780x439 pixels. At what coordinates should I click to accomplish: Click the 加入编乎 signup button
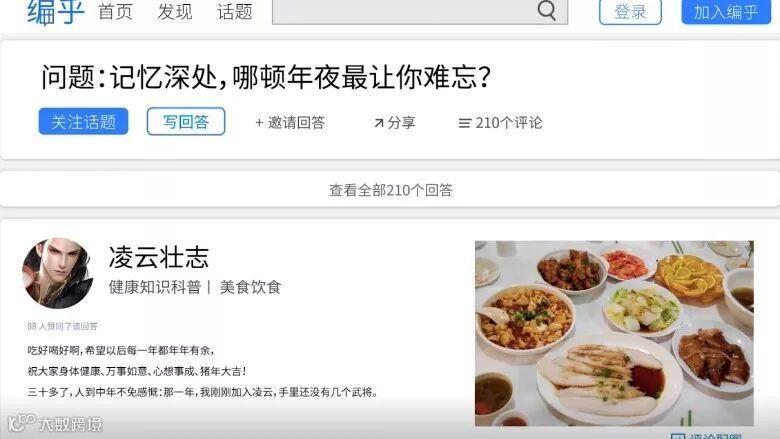726,12
